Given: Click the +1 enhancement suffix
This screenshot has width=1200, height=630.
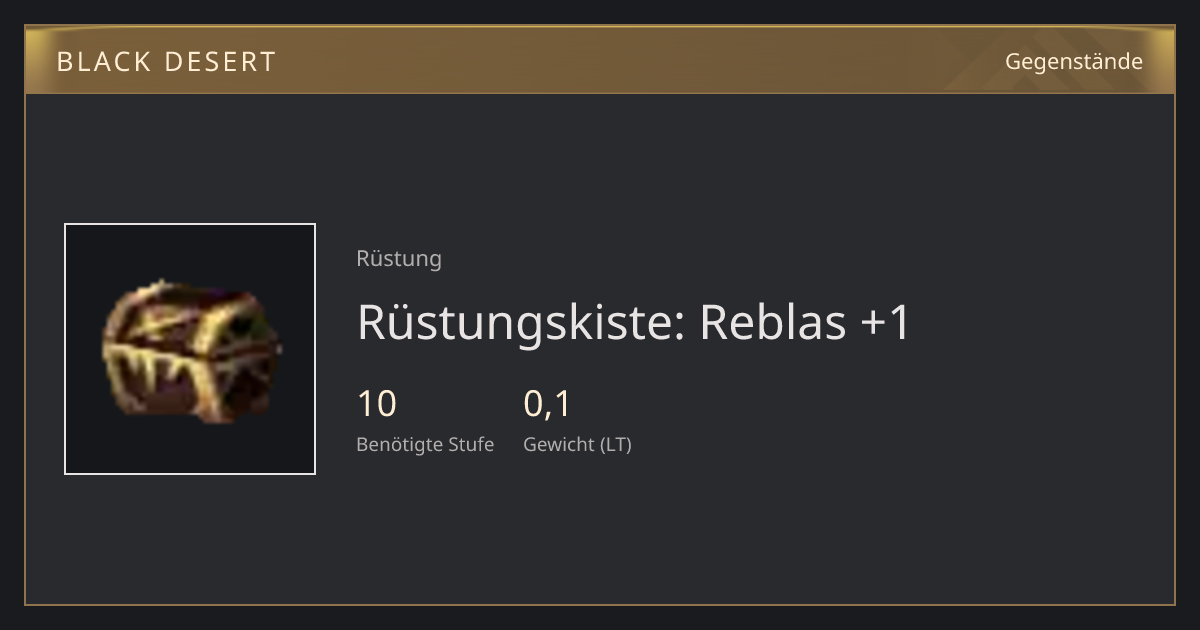Looking at the screenshot, I should click(x=886, y=322).
